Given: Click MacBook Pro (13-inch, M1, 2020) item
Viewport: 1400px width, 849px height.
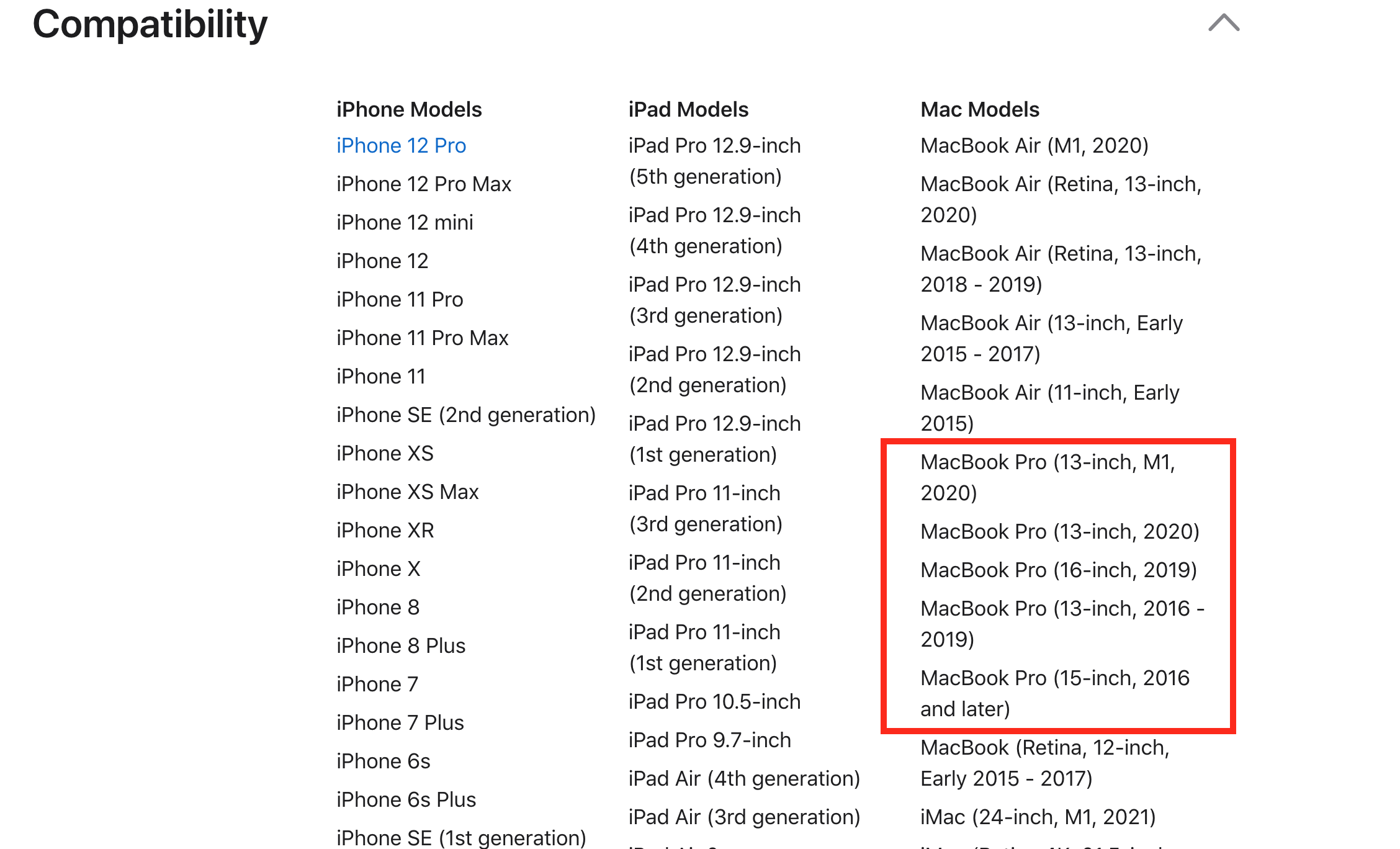Looking at the screenshot, I should click(x=1048, y=477).
